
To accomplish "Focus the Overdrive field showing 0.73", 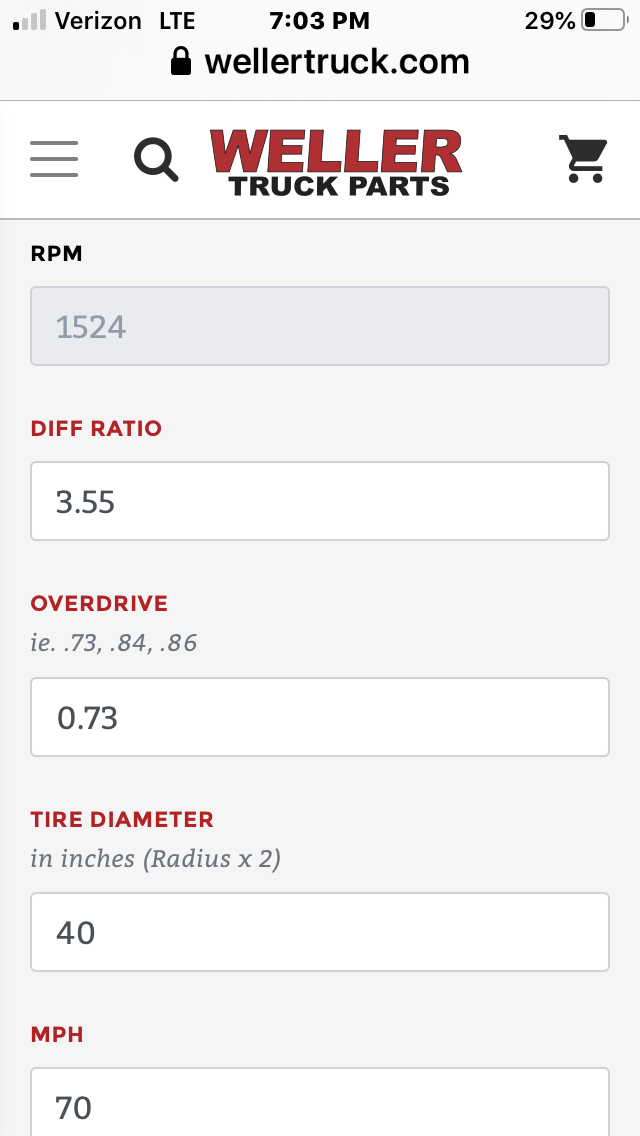I will click(x=320, y=717).
